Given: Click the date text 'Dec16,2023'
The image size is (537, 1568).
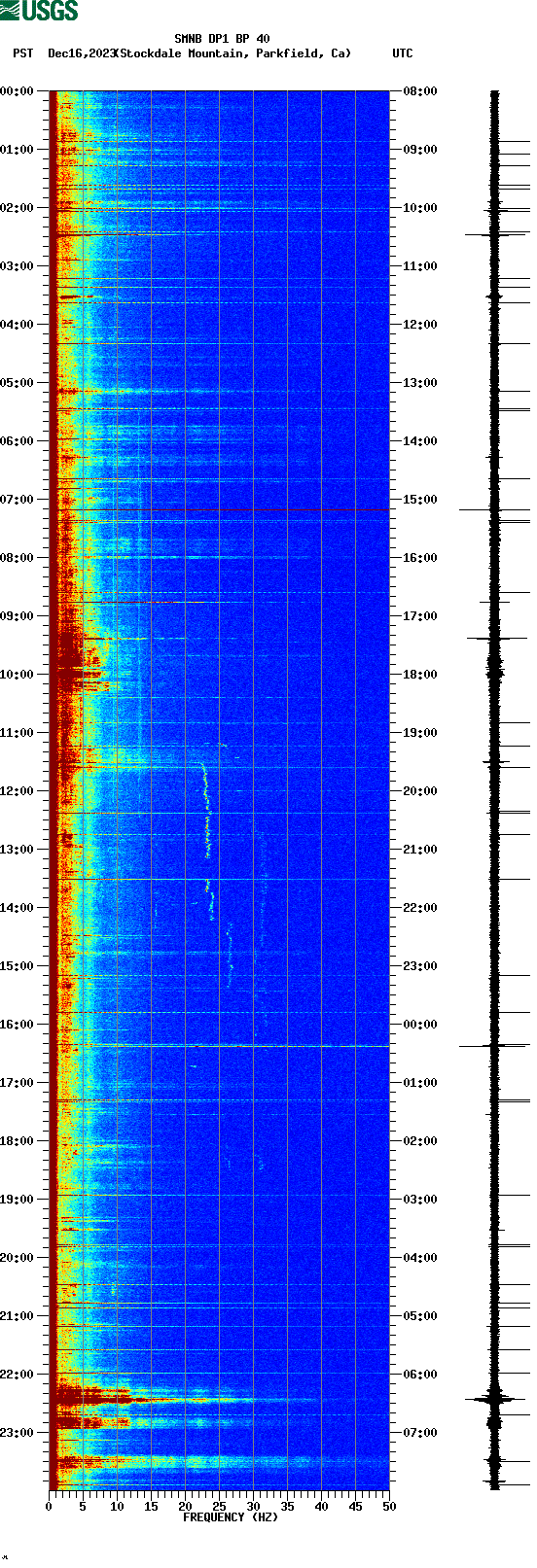Looking at the screenshot, I should pos(81,53).
